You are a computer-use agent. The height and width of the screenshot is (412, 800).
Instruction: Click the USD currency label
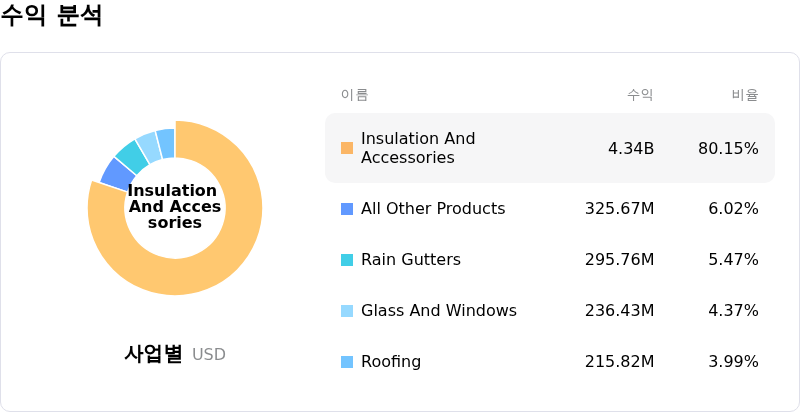(x=209, y=355)
